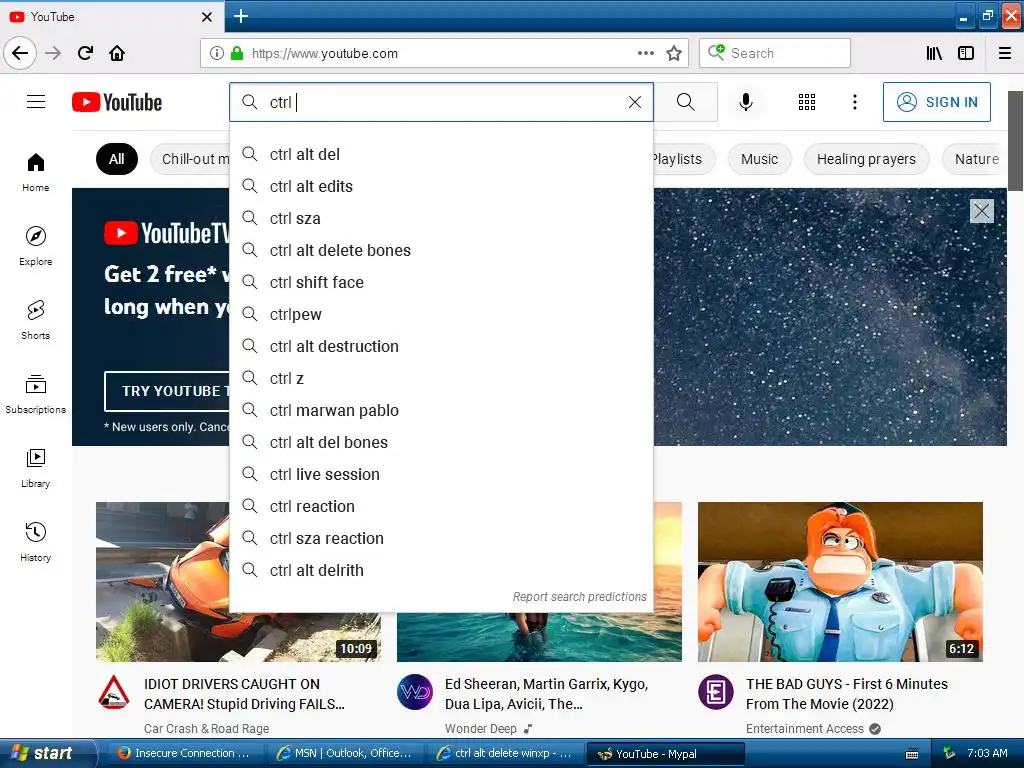The image size is (1024, 768).
Task: Click the browser Search box
Action: tap(775, 53)
